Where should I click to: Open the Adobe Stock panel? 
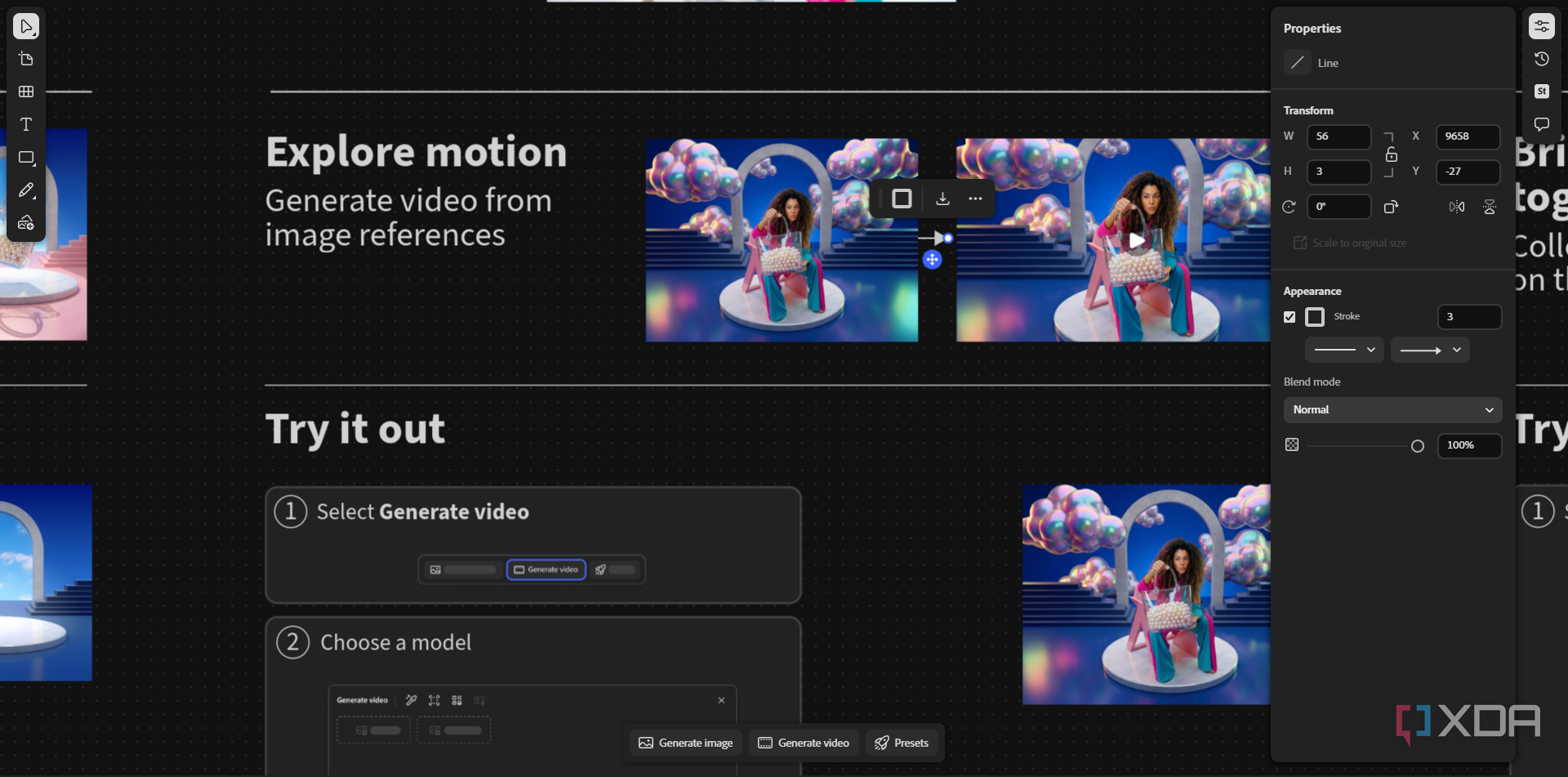coord(1542,92)
